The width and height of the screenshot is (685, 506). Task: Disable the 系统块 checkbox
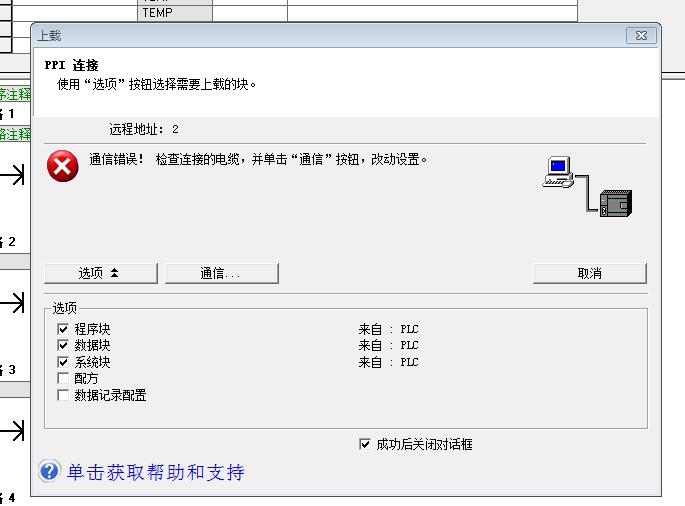click(64, 362)
